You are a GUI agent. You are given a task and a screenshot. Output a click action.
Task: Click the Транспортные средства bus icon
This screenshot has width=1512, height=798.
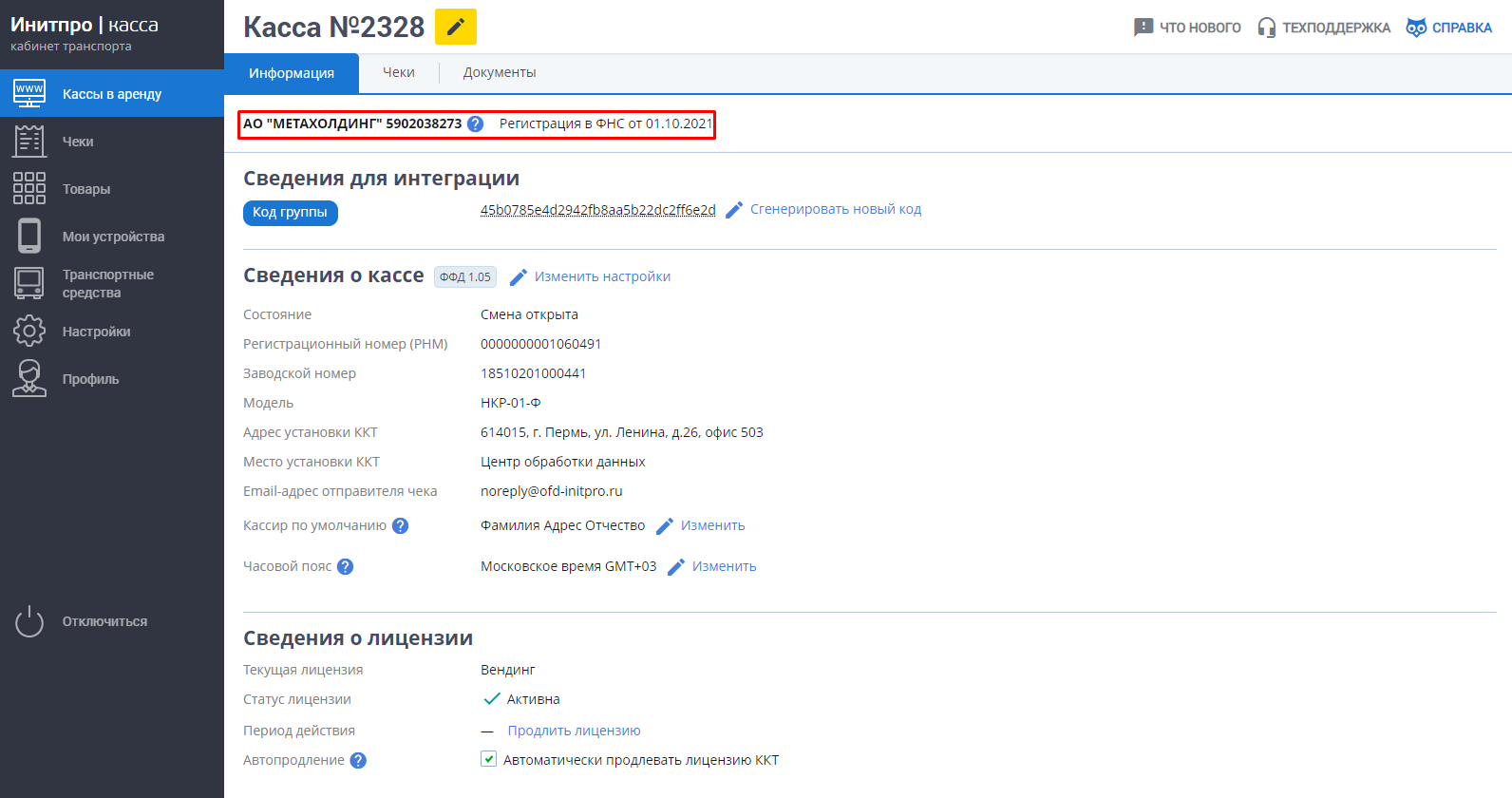[29, 283]
